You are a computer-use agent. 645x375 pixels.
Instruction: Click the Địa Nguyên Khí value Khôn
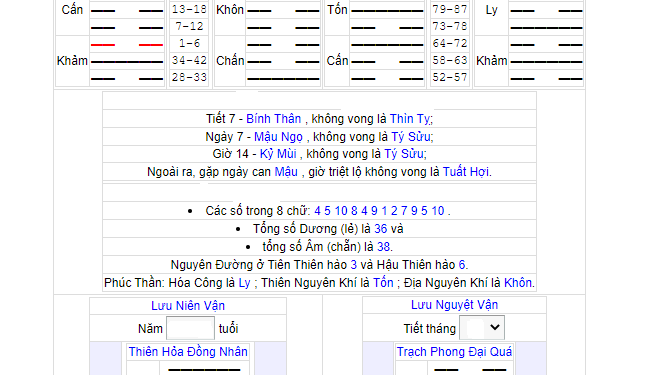(x=518, y=283)
